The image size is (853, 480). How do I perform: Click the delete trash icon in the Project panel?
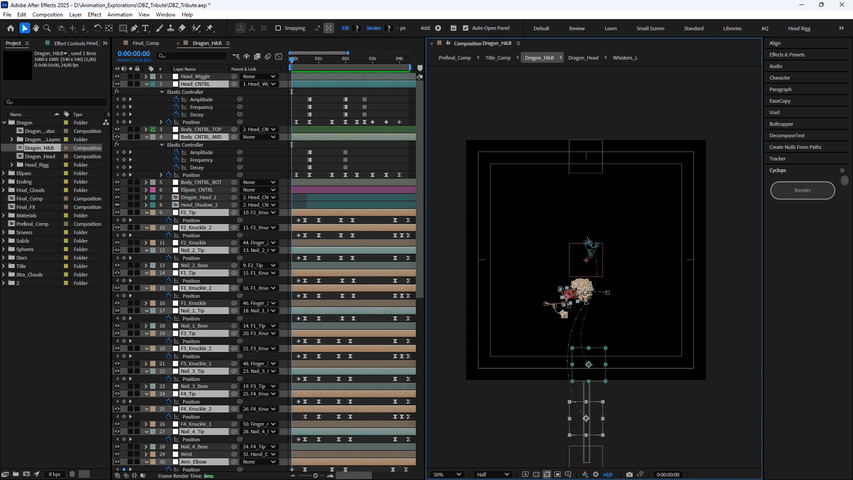point(72,475)
